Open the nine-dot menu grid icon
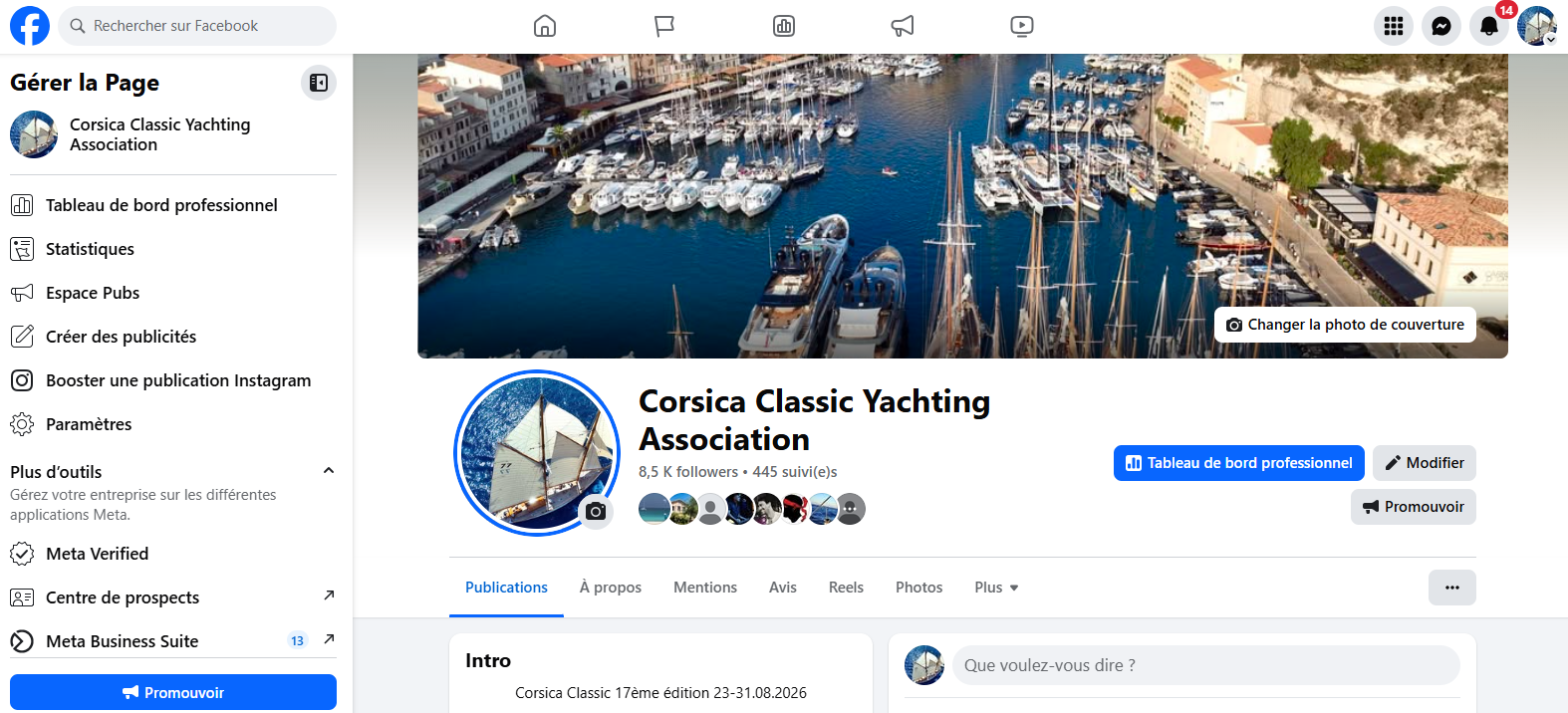Screen dimensions: 1568x713 tap(1394, 26)
